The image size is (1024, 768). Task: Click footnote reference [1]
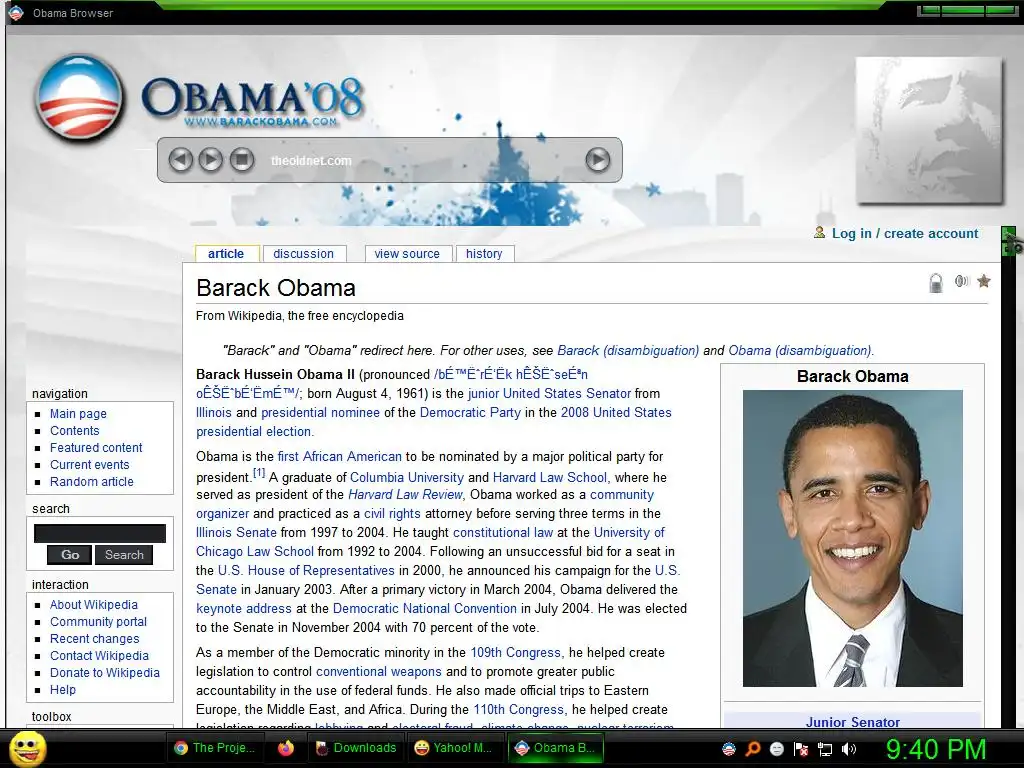point(259,473)
